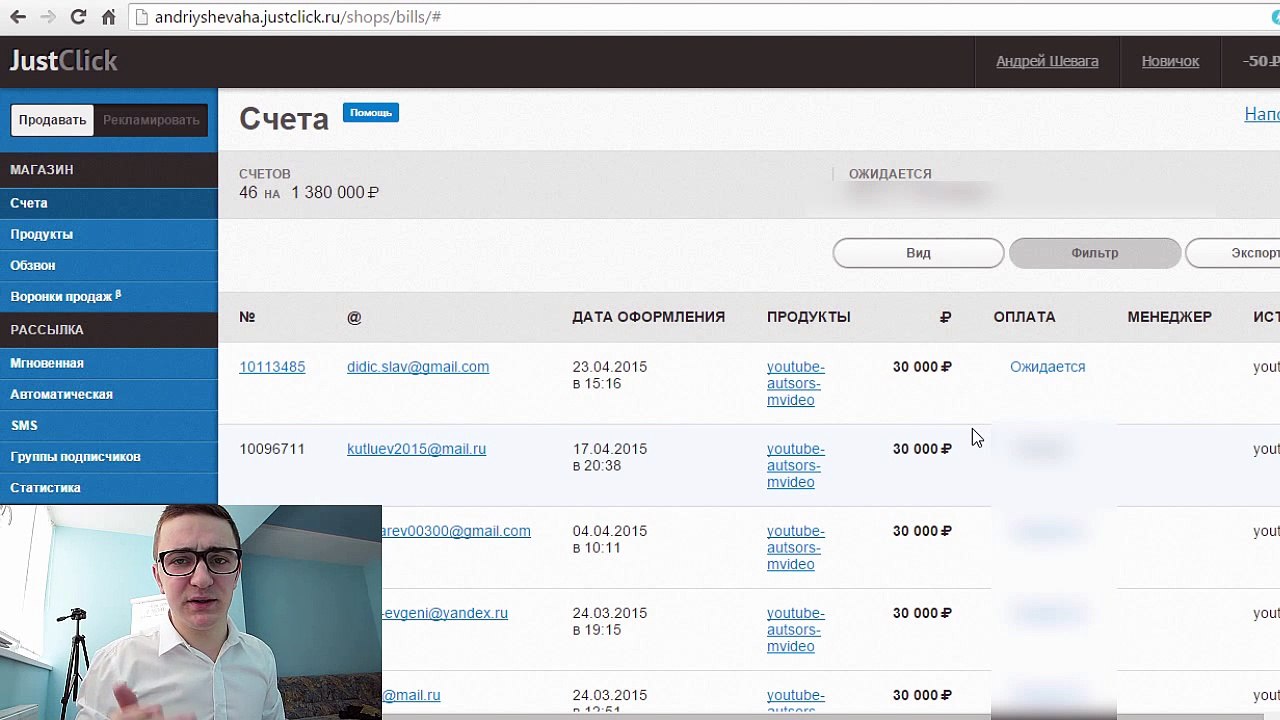Viewport: 1280px width, 720px height.
Task: Go to the browser Home icon
Action: click(x=109, y=17)
